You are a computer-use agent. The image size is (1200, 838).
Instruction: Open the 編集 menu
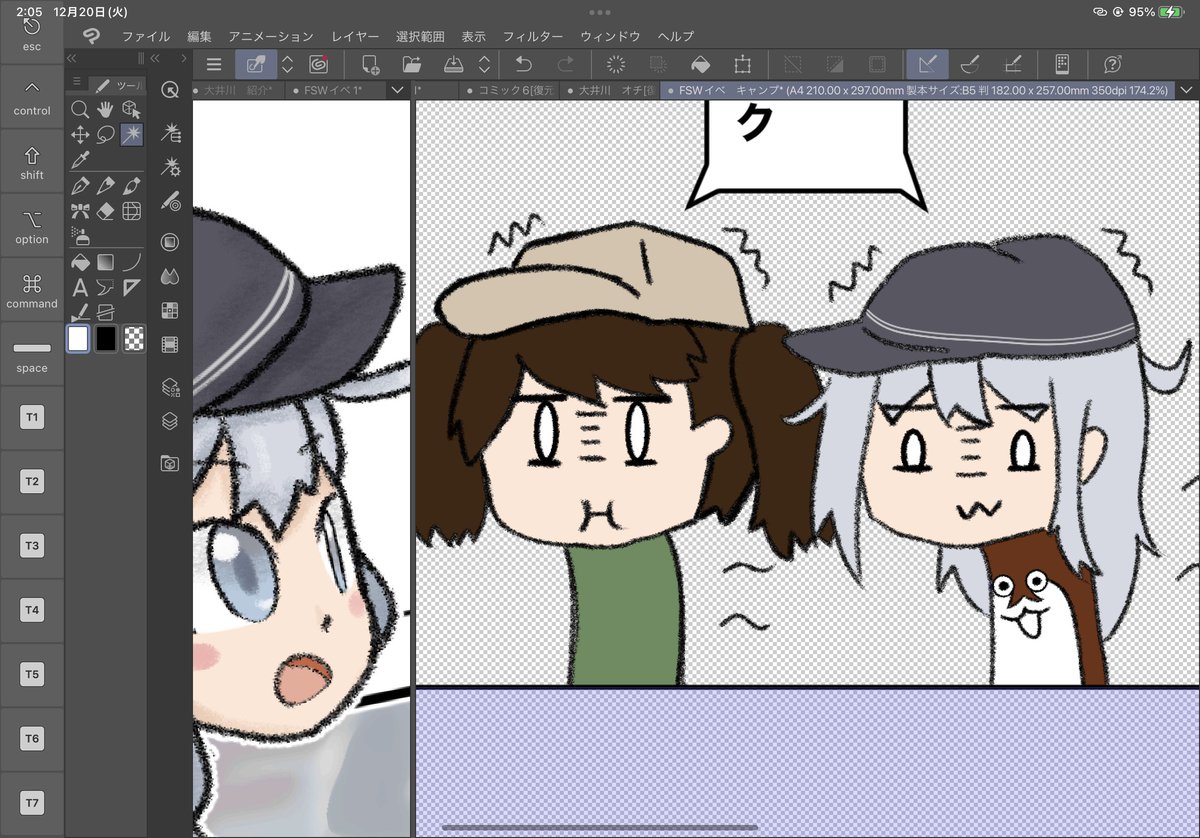199,36
